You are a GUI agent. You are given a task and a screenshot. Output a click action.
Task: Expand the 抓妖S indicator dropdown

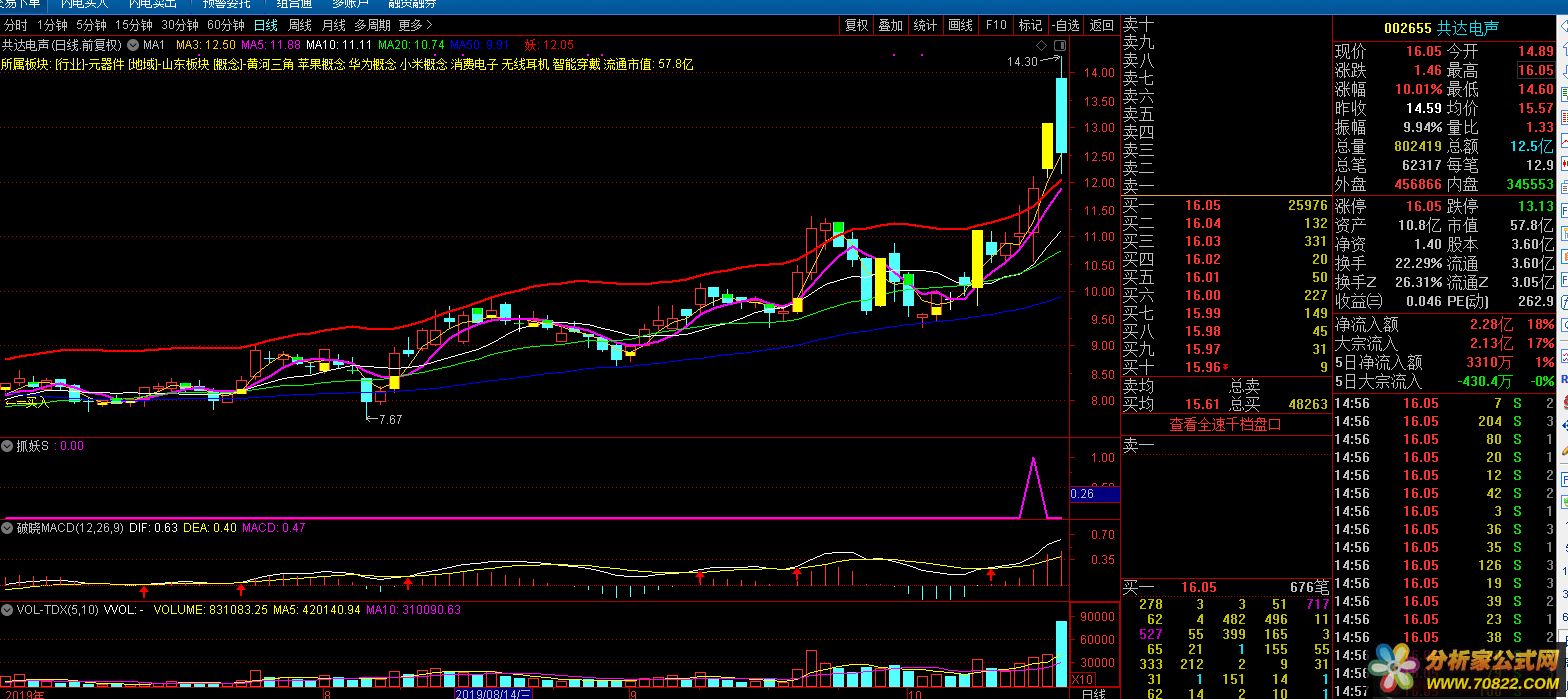pos(9,446)
